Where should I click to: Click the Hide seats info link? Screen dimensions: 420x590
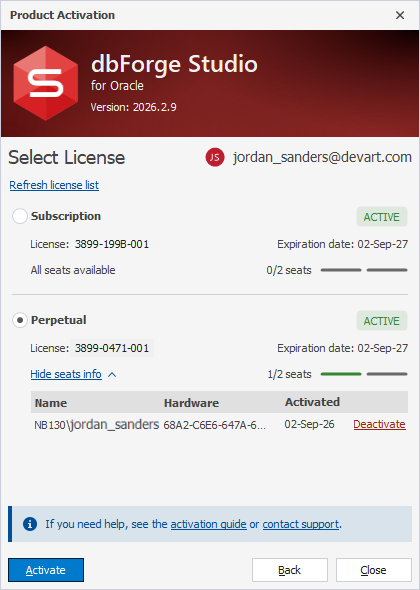(66, 374)
